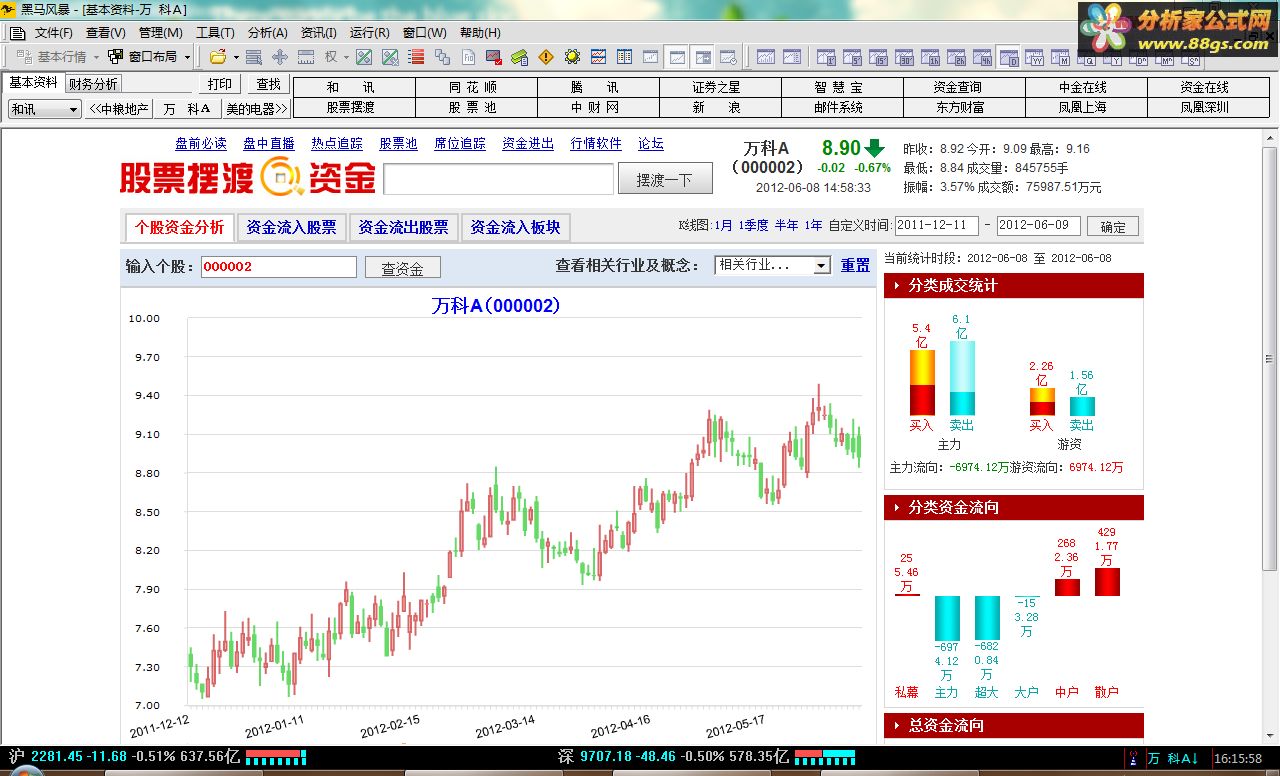The width and height of the screenshot is (1280, 776).
Task: Select the 同花顺 source cell
Action: (x=476, y=87)
